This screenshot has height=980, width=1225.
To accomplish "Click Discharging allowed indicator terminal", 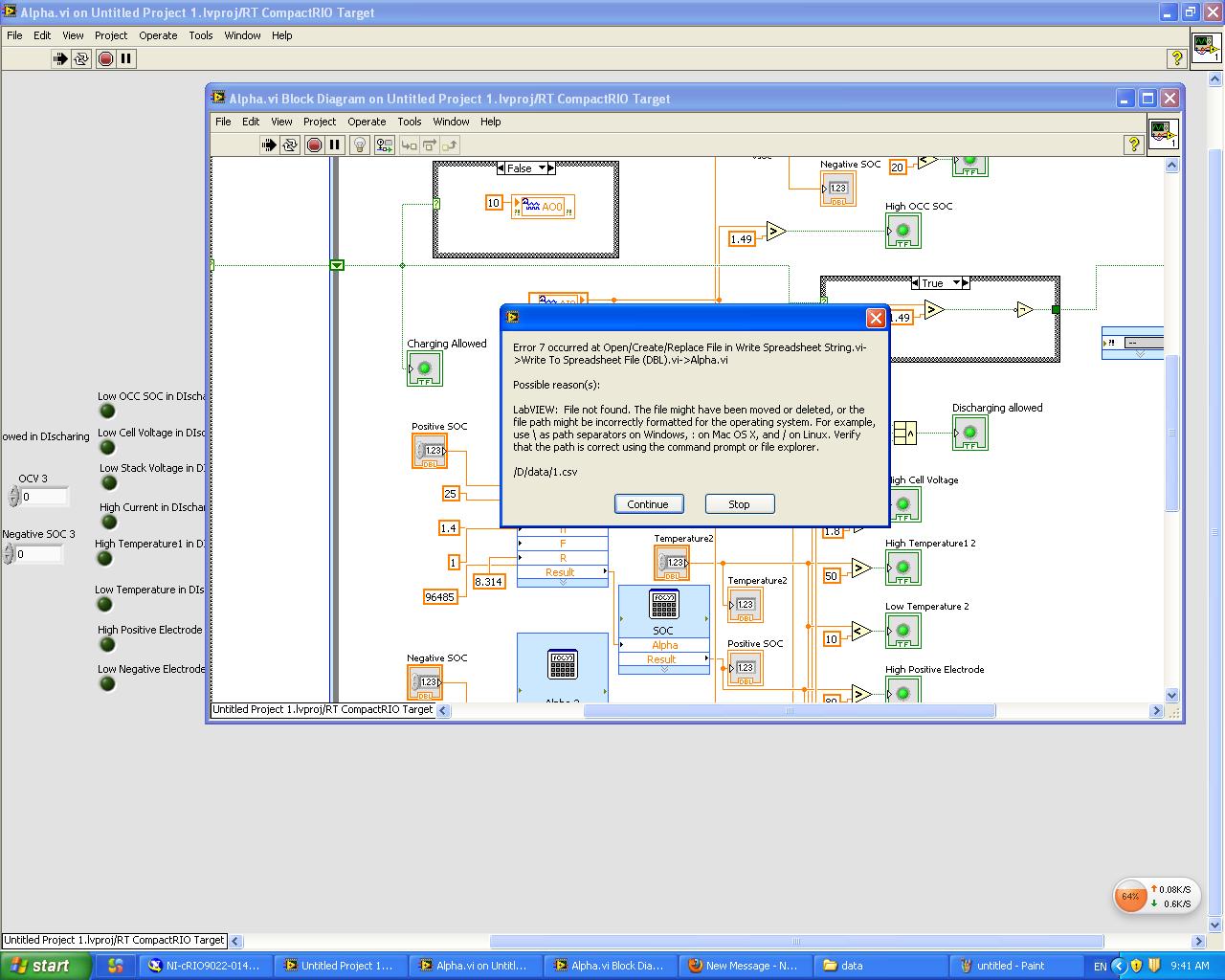I will coord(969,433).
